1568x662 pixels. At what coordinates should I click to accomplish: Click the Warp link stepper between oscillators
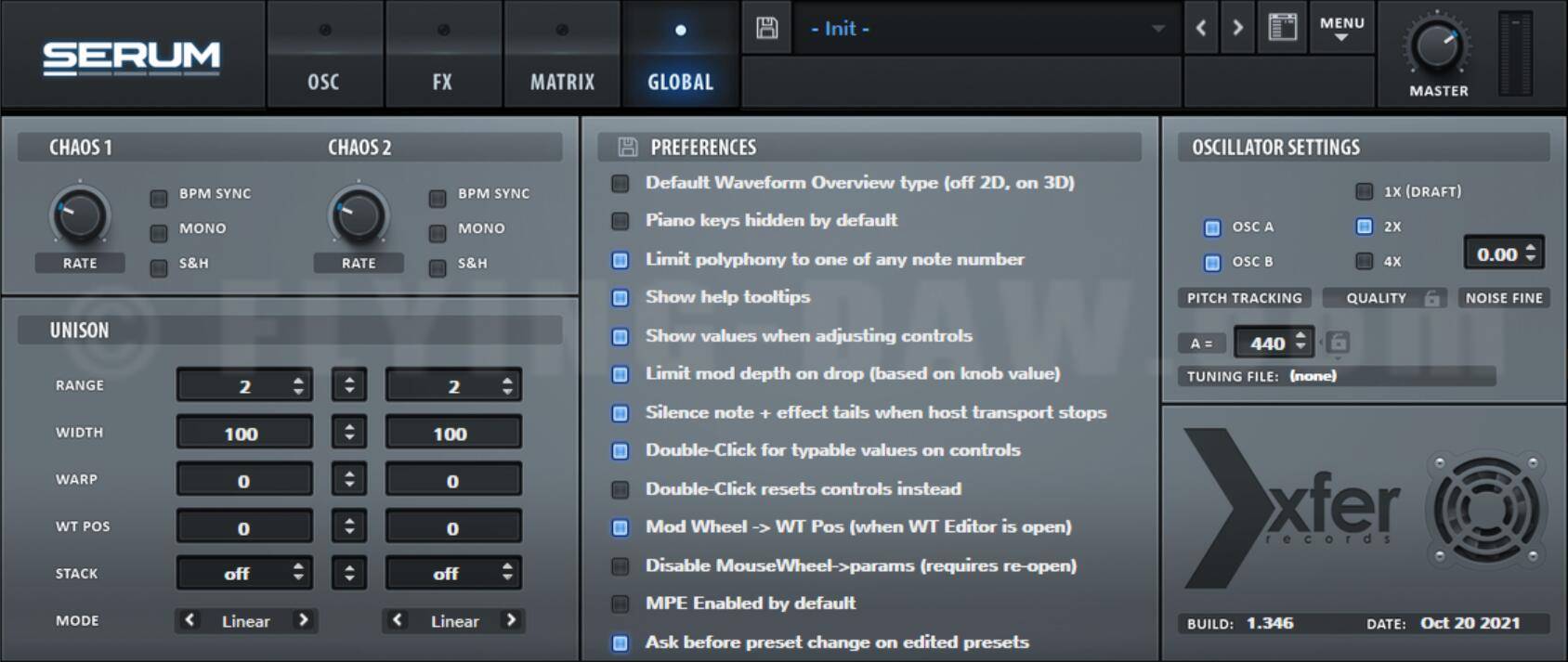349,479
